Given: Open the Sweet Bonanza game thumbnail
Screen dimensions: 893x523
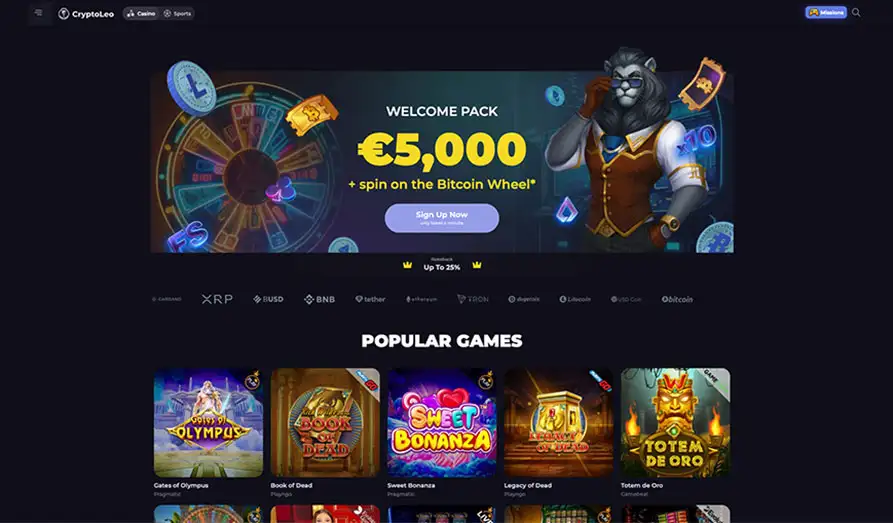Looking at the screenshot, I should tap(442, 423).
